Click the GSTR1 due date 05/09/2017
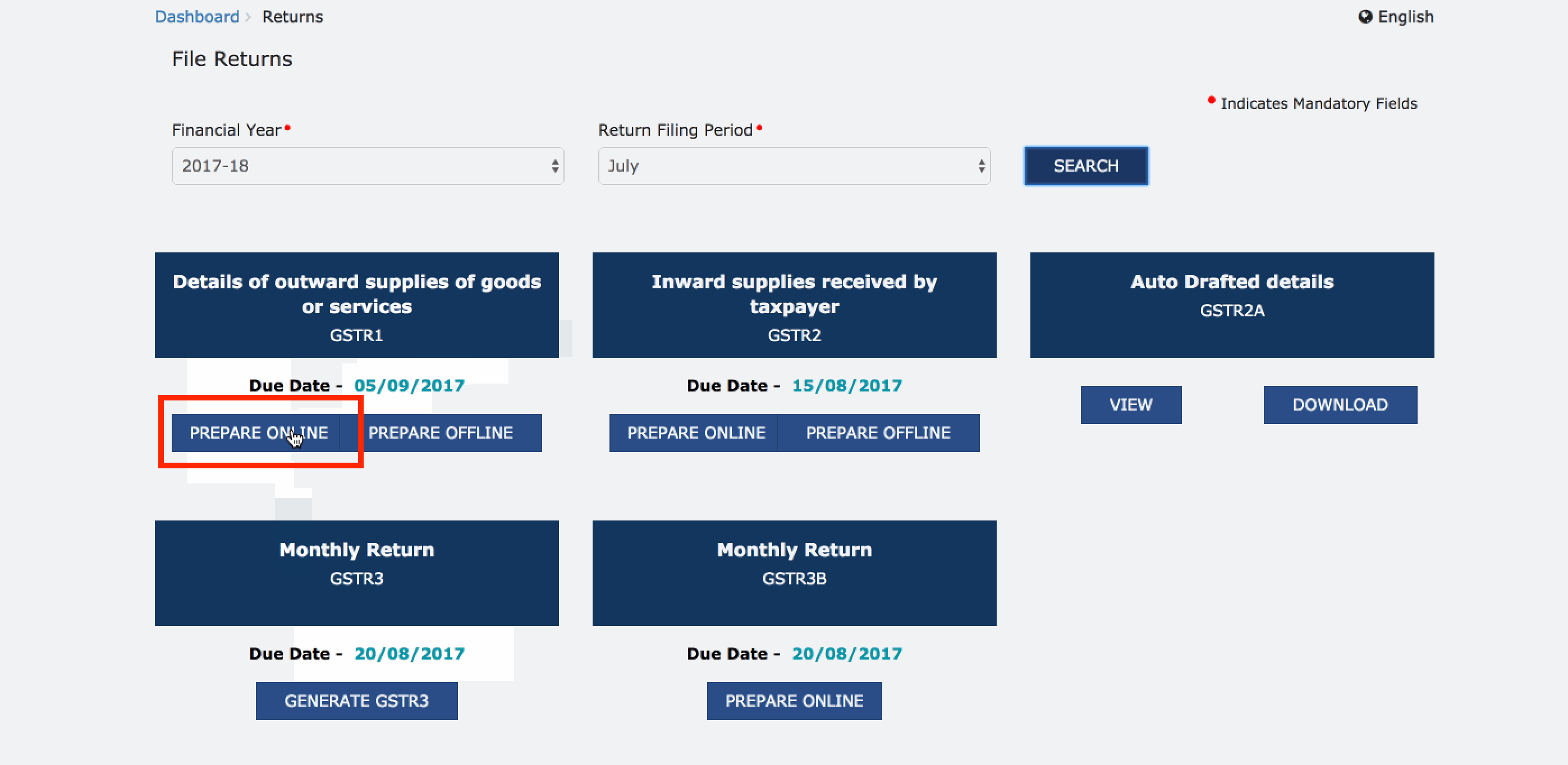The image size is (1568, 765). 409,386
